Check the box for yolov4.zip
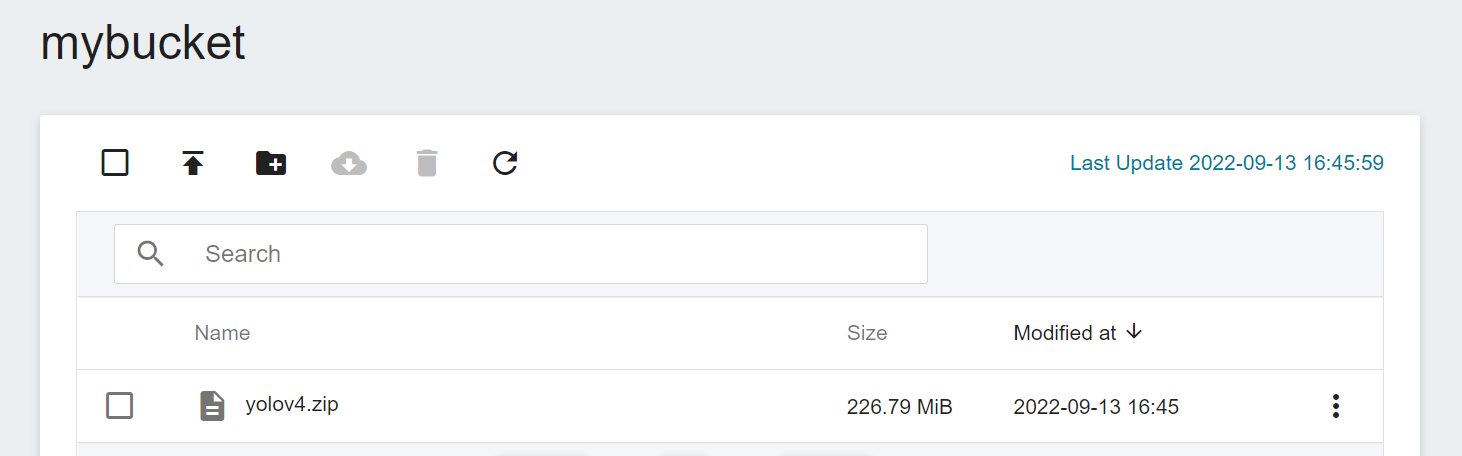Image resolution: width=1462 pixels, height=456 pixels. point(120,406)
